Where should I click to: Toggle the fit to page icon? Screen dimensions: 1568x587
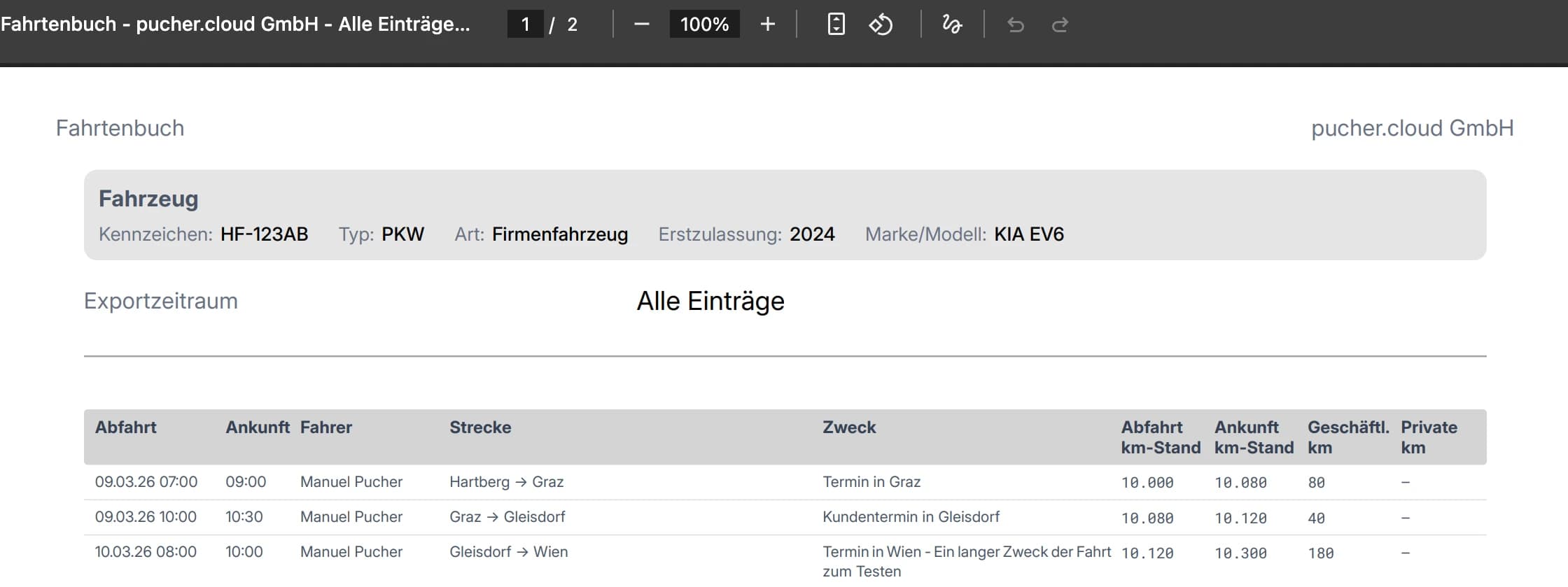(836, 24)
